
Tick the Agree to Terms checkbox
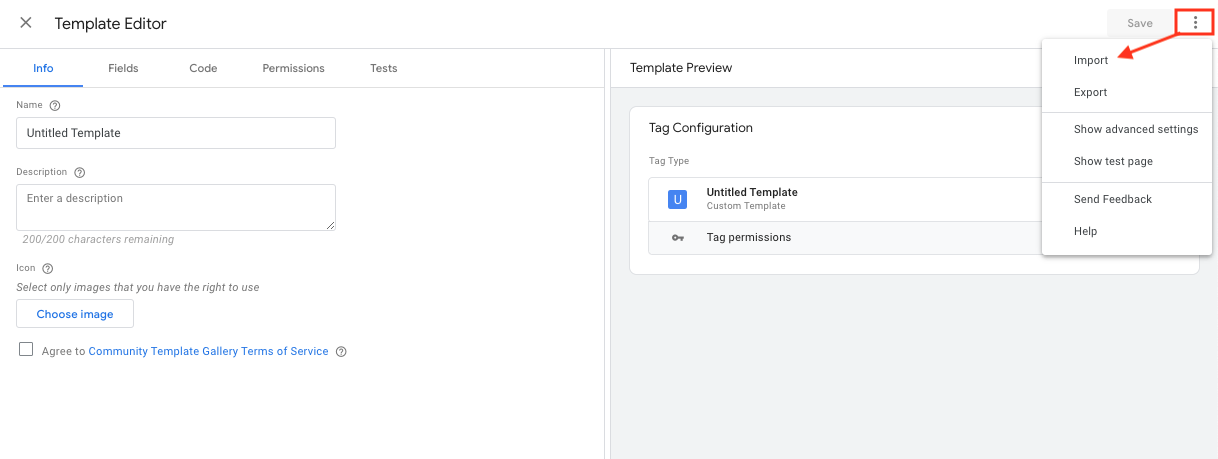coord(26,350)
